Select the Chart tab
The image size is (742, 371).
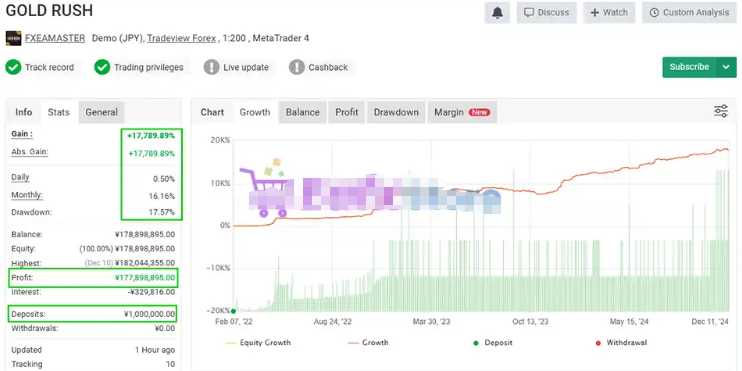click(x=212, y=112)
